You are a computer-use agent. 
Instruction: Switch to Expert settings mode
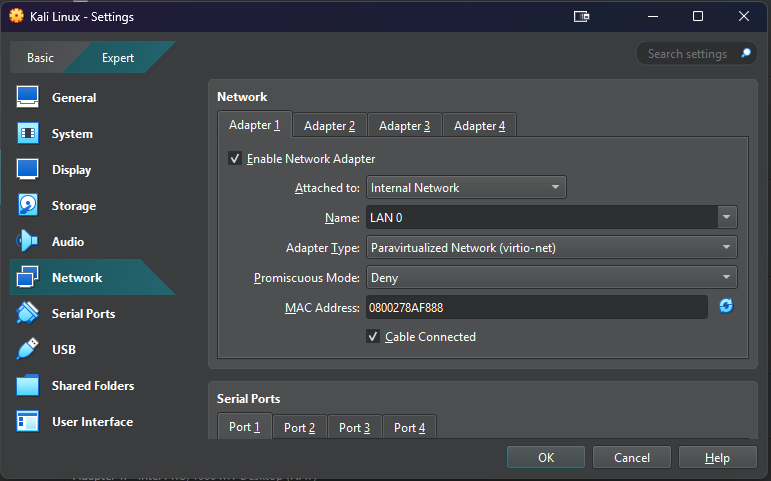point(118,58)
